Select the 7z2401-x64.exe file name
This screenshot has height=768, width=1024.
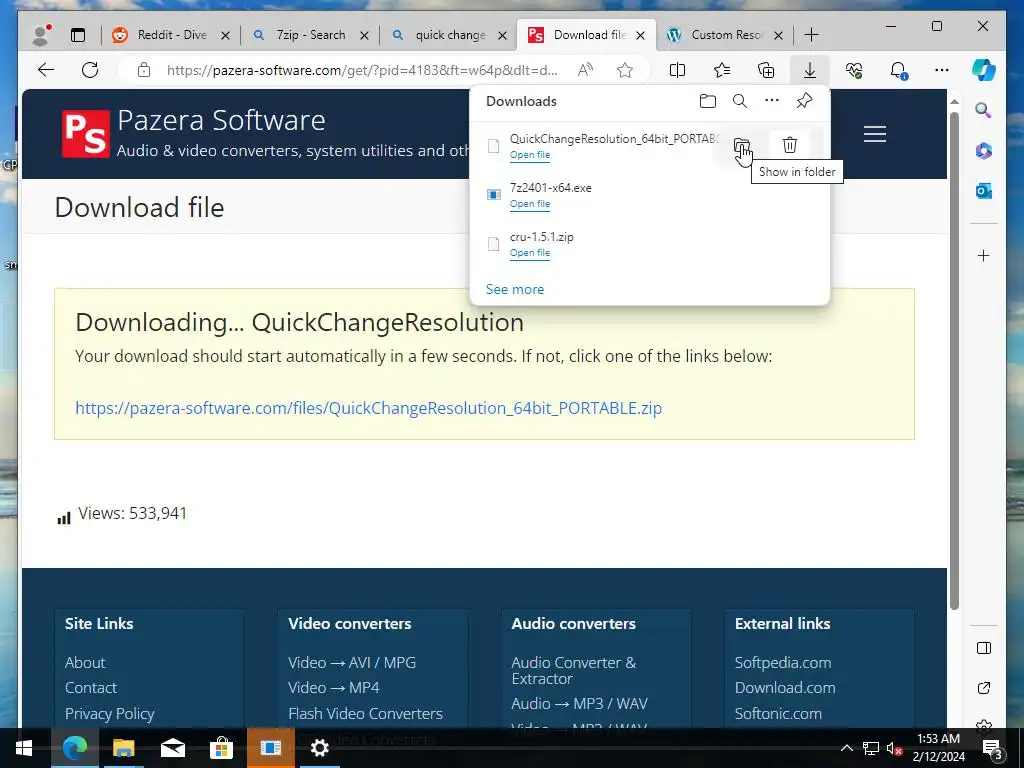click(x=551, y=188)
